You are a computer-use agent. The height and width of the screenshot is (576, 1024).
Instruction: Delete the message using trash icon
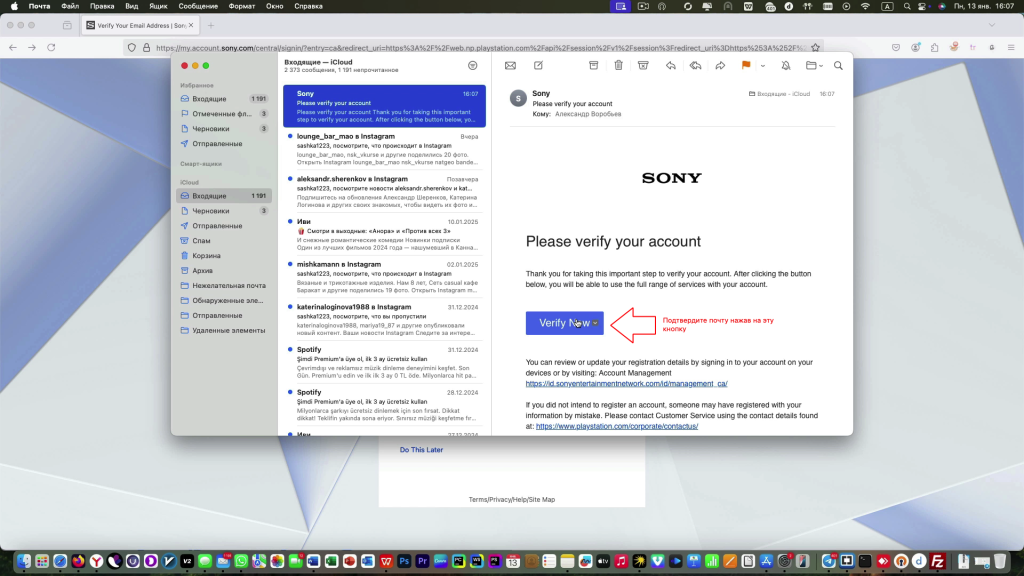point(618,66)
